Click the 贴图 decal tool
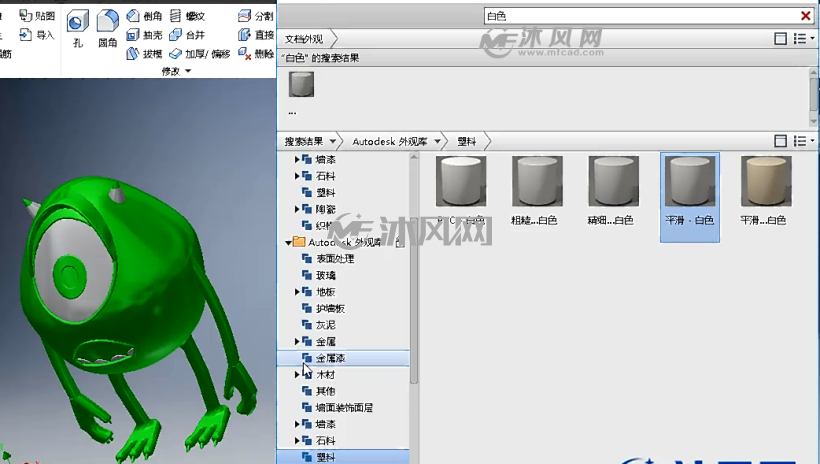Image resolution: width=820 pixels, height=464 pixels. (37, 16)
